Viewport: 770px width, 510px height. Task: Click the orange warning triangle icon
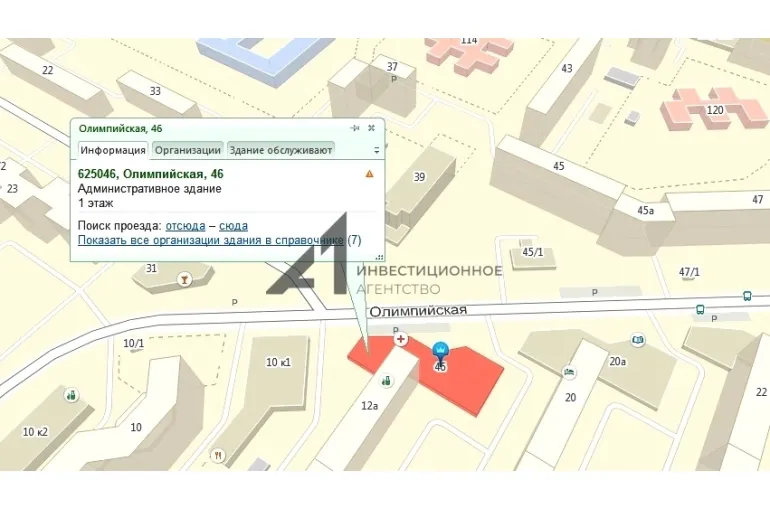369,174
